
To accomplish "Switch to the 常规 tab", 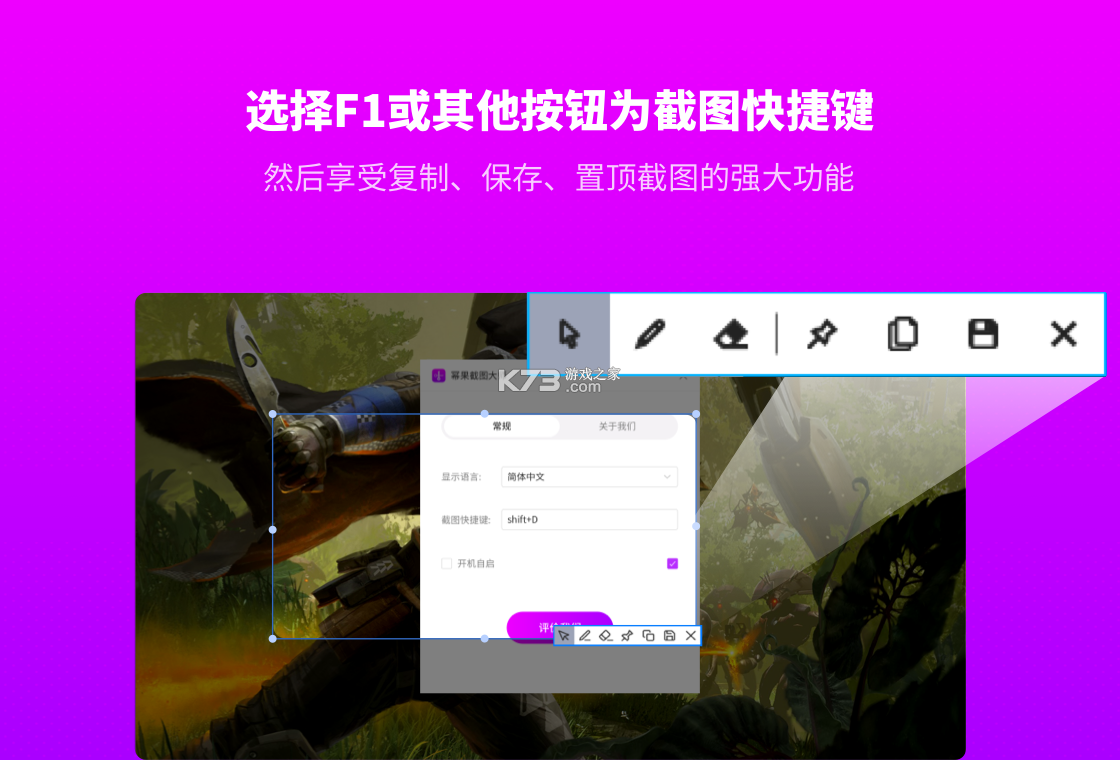I will 501,426.
